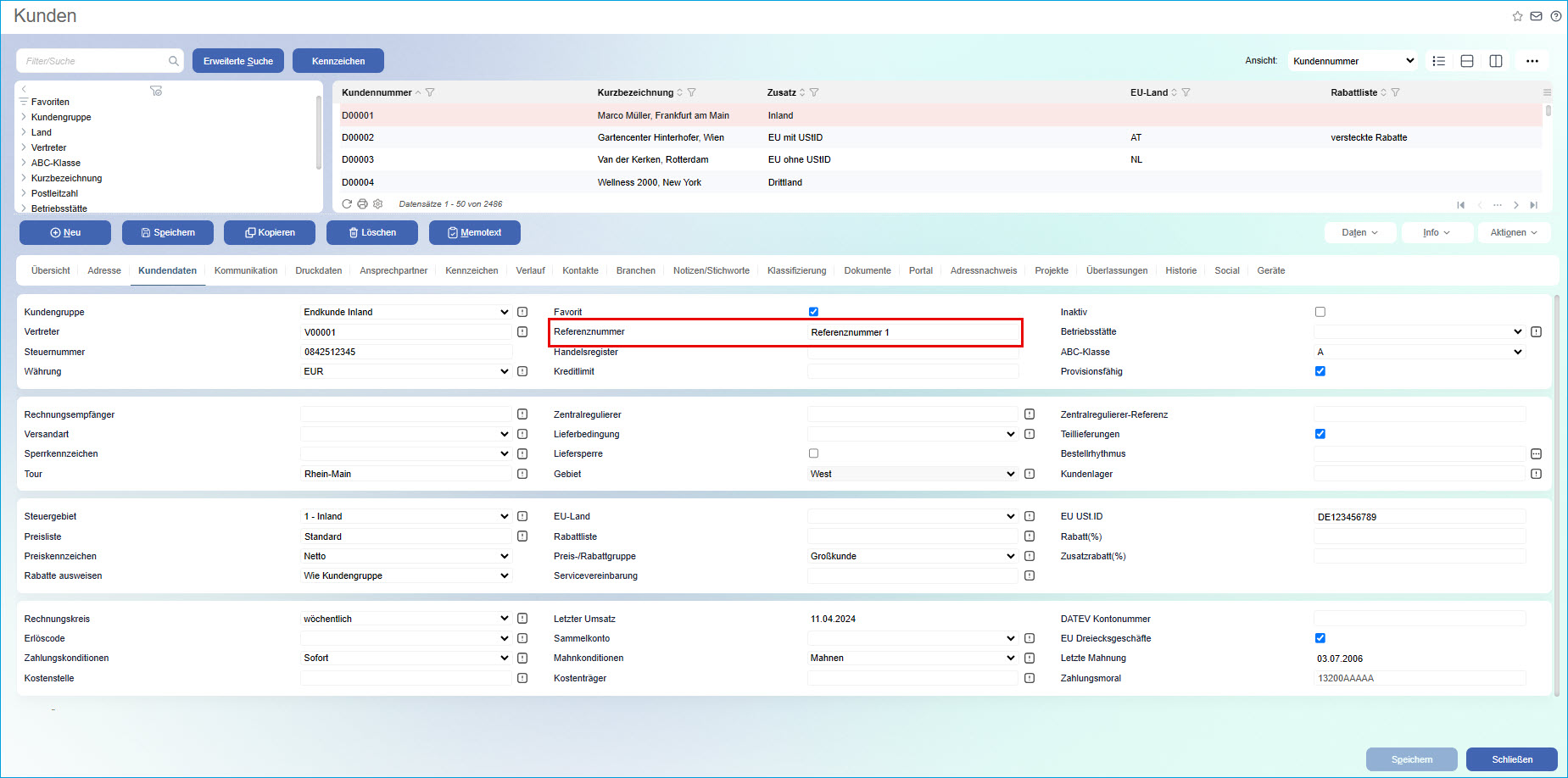
Task: Open info icon next to Vertreter field
Action: tap(522, 332)
